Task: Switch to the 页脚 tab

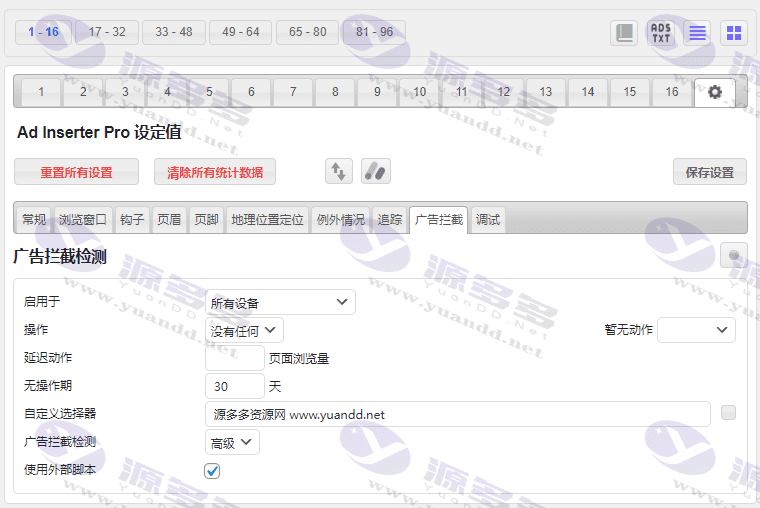Action: [206, 220]
